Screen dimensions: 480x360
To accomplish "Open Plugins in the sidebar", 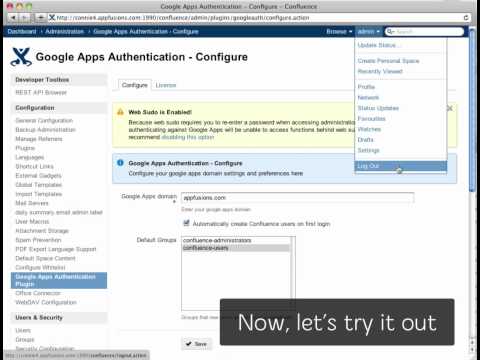I will 25,148.
